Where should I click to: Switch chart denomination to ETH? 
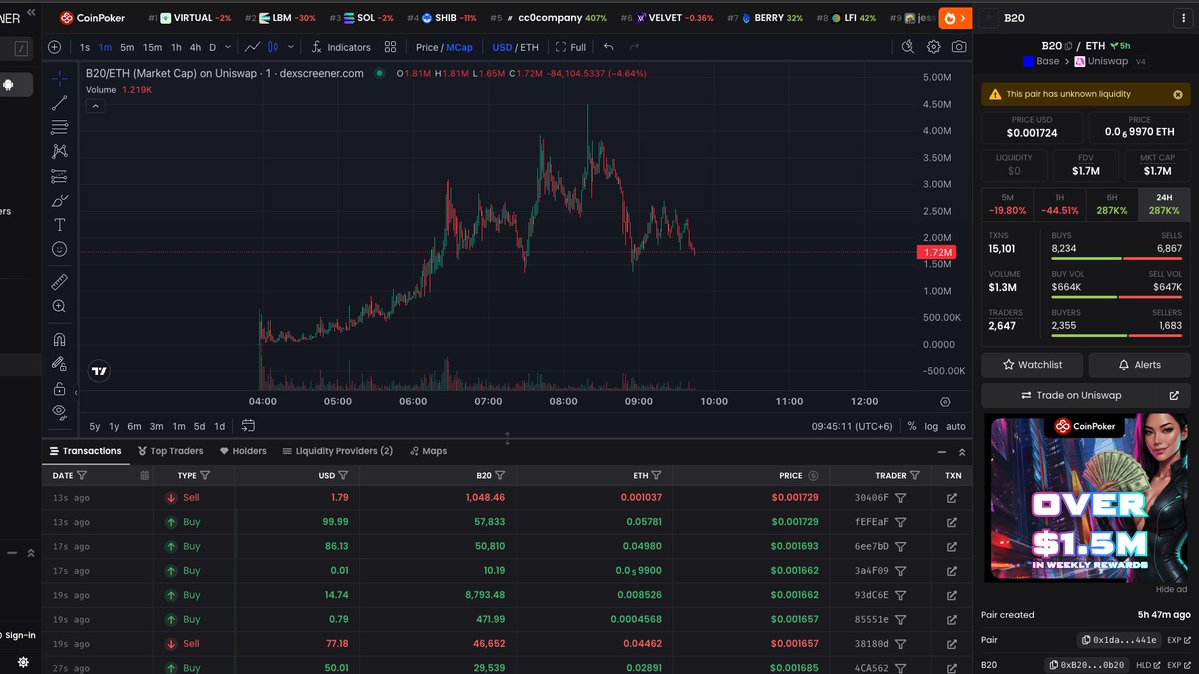coord(529,47)
